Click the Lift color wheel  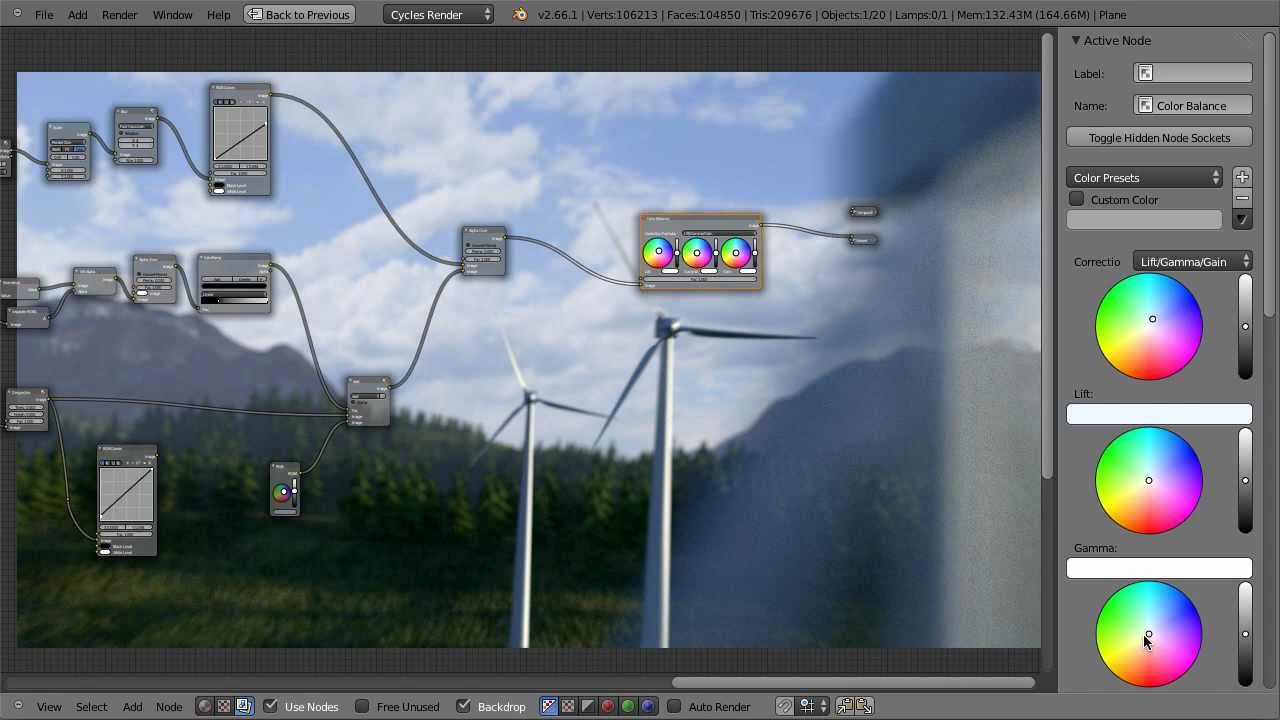[x=1148, y=327]
